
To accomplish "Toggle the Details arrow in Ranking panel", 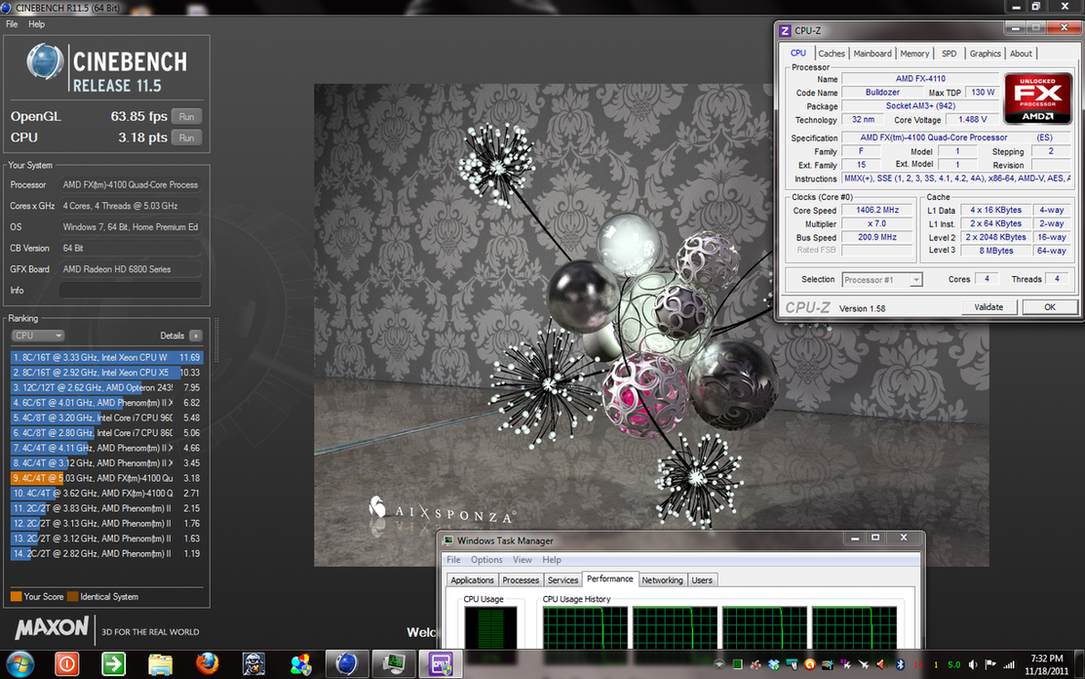I will [196, 336].
